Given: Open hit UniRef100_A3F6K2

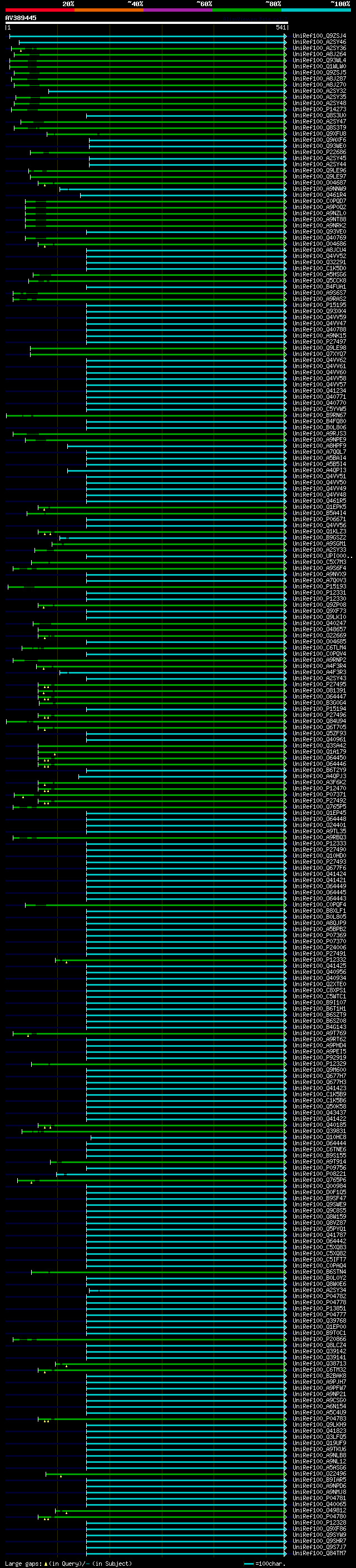Looking at the screenshot, I should 319,782.
